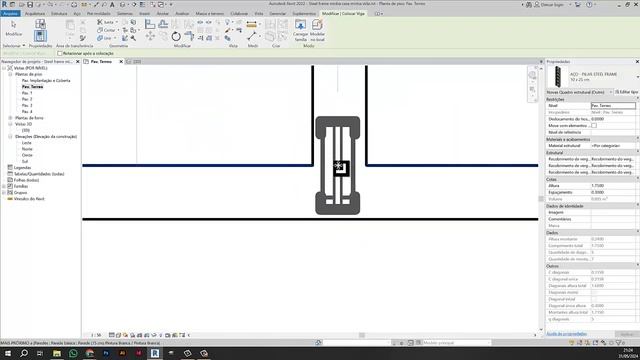Image resolution: width=640 pixels, height=360 pixels.
Task: Open 'Pav. Implantação e Coberta' view
Action: pos(46,81)
